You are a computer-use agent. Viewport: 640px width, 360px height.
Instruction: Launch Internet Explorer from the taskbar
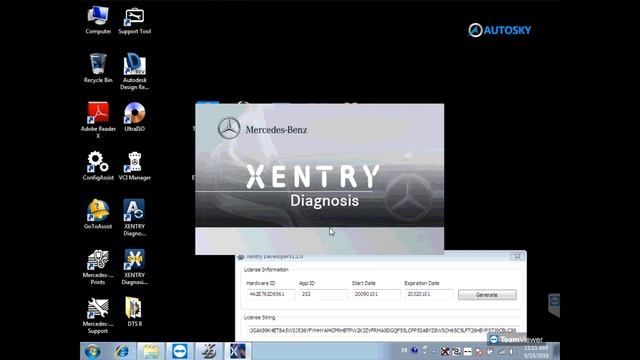[122, 351]
